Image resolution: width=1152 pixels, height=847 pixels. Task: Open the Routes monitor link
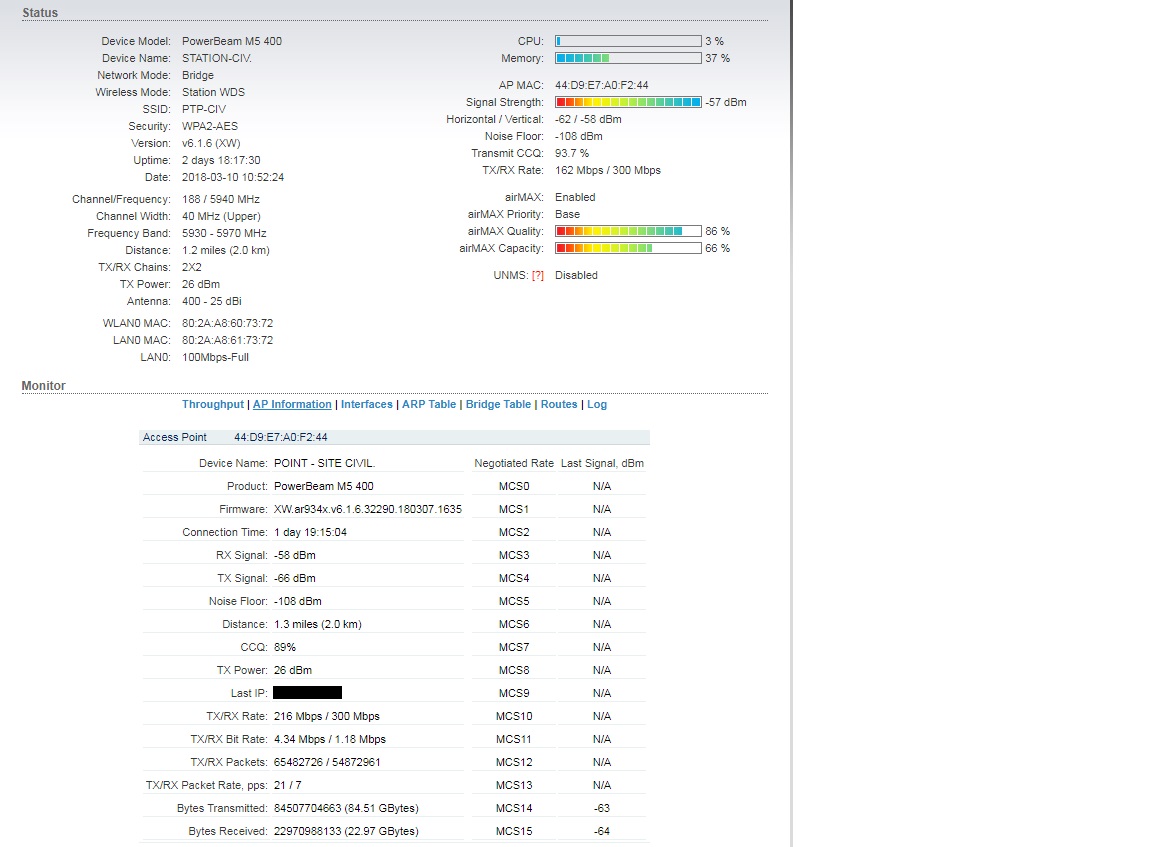pos(559,404)
